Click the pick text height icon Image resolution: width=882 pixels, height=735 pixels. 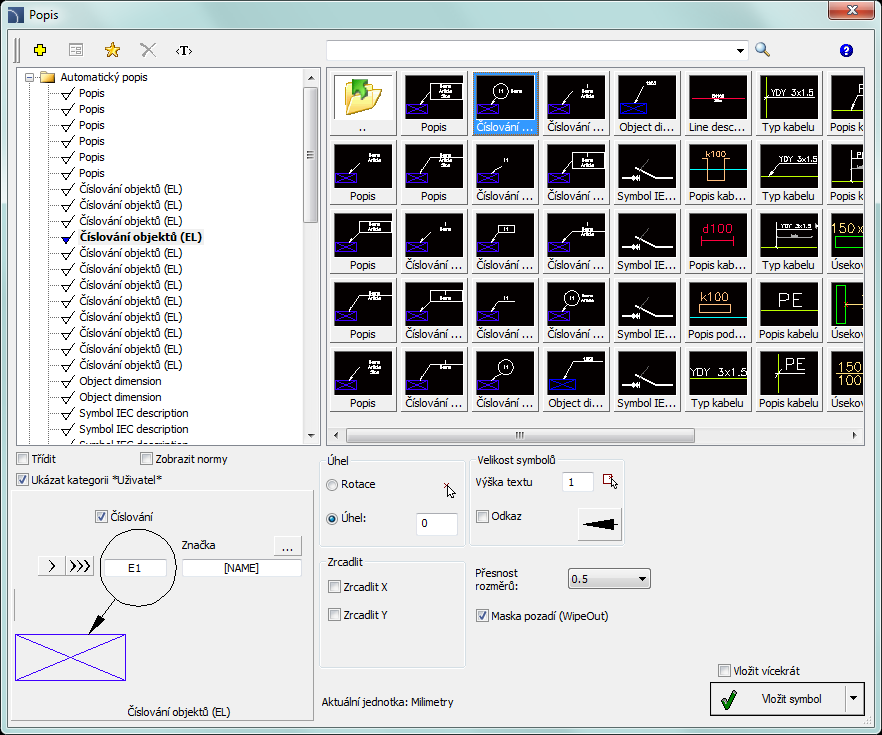[x=610, y=481]
